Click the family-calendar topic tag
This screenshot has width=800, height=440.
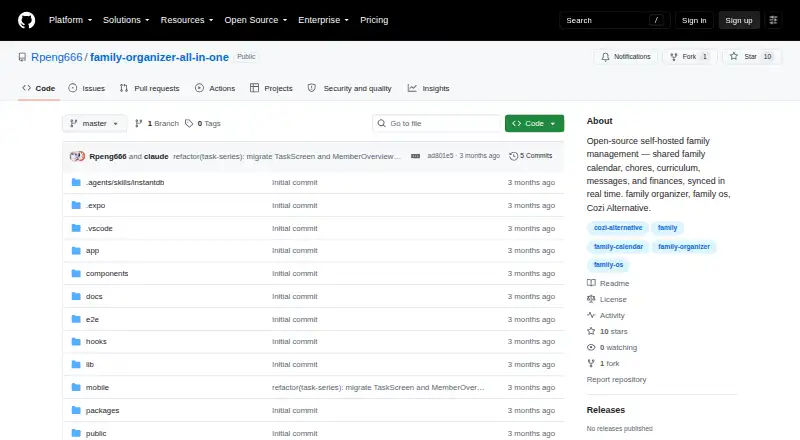[618, 247]
